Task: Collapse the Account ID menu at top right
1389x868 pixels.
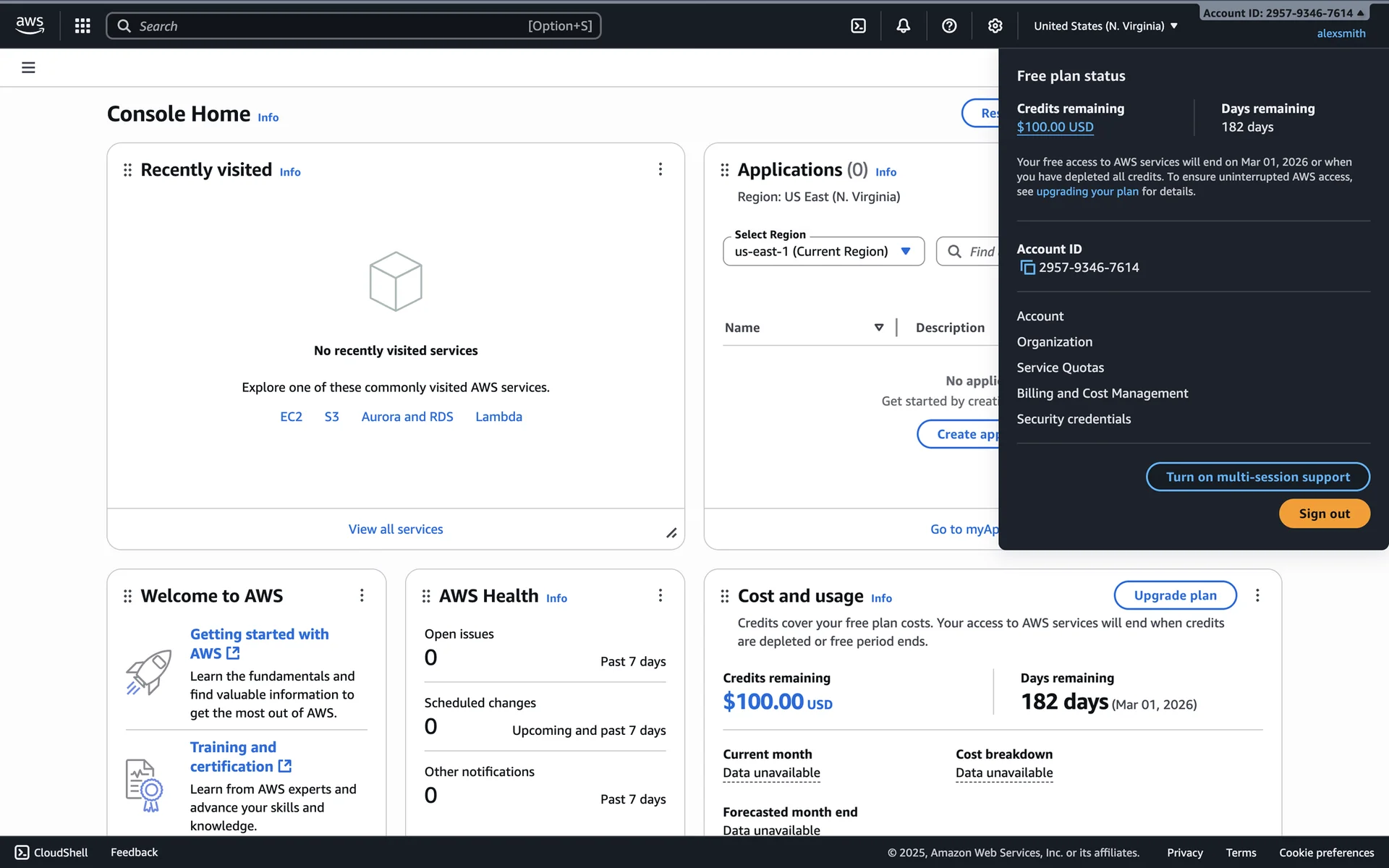Action: pyautogui.click(x=1283, y=13)
